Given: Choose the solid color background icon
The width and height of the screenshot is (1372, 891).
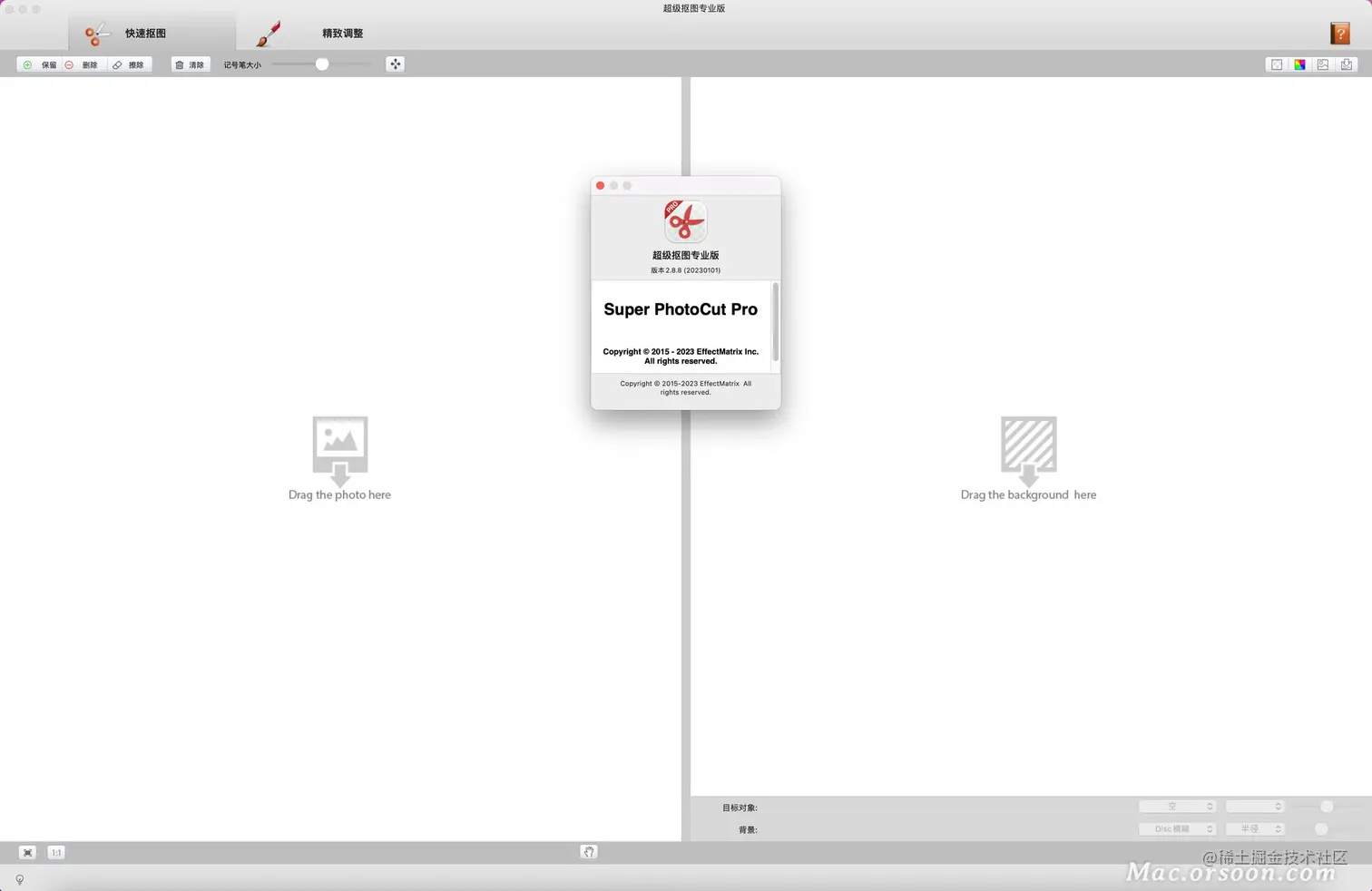Looking at the screenshot, I should [x=1300, y=64].
